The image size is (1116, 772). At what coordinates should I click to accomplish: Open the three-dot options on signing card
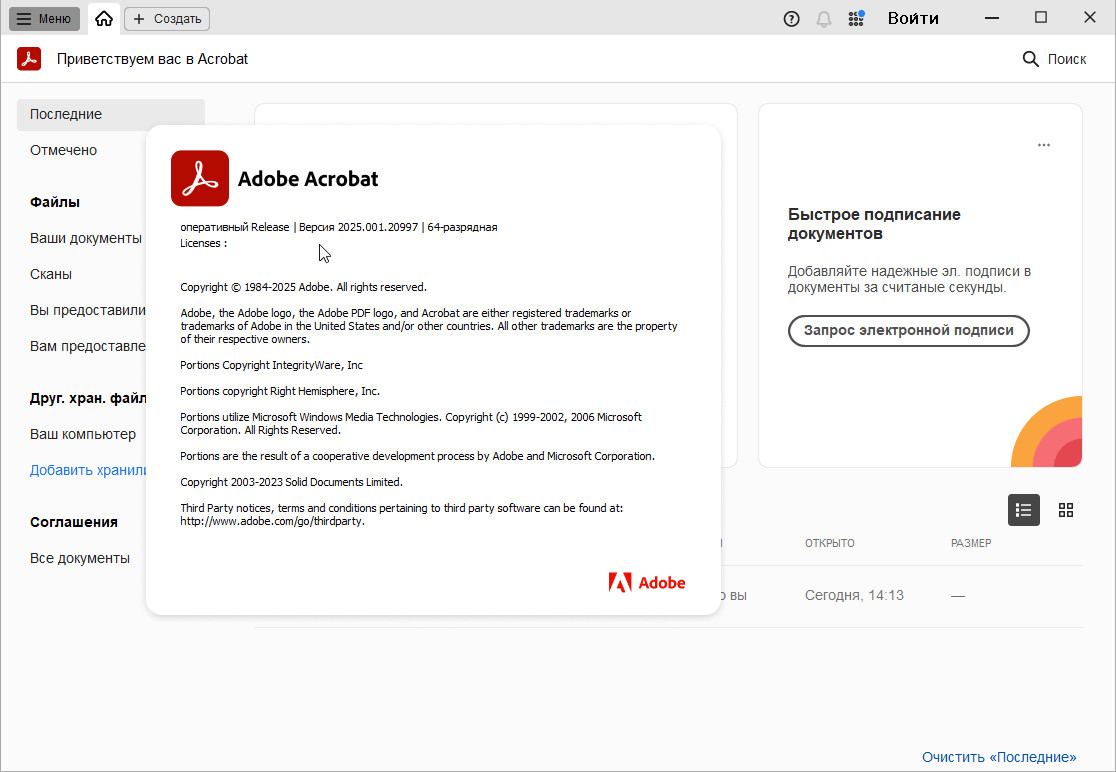(x=1044, y=145)
